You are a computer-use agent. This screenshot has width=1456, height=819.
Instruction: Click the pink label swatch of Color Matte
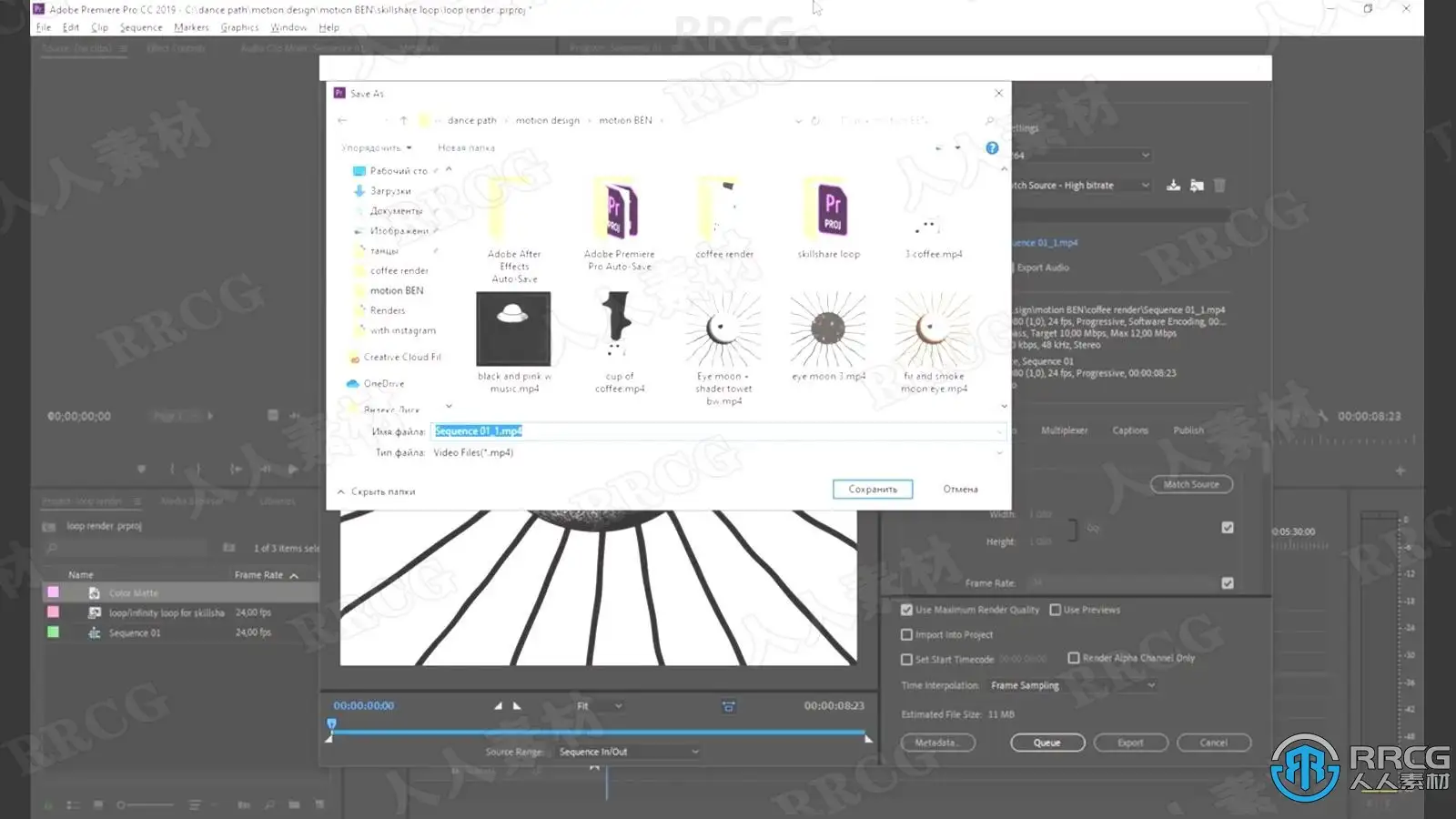[54, 592]
